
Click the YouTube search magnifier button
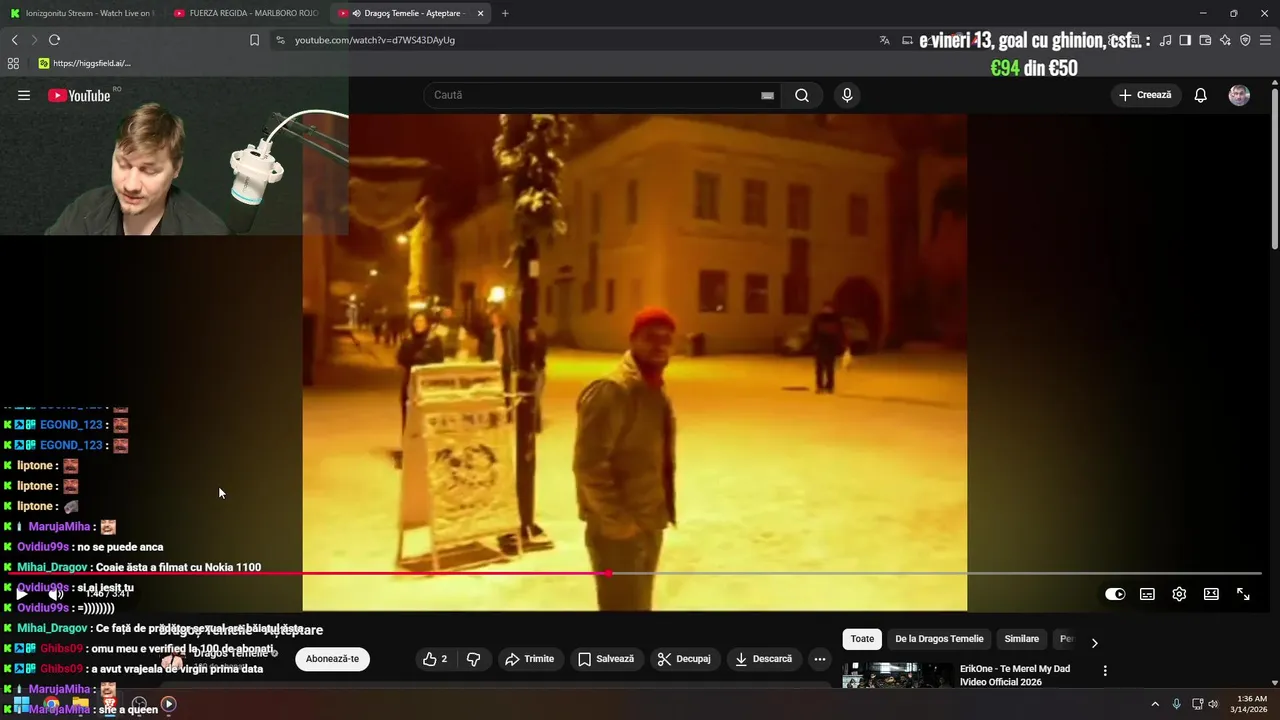point(802,95)
